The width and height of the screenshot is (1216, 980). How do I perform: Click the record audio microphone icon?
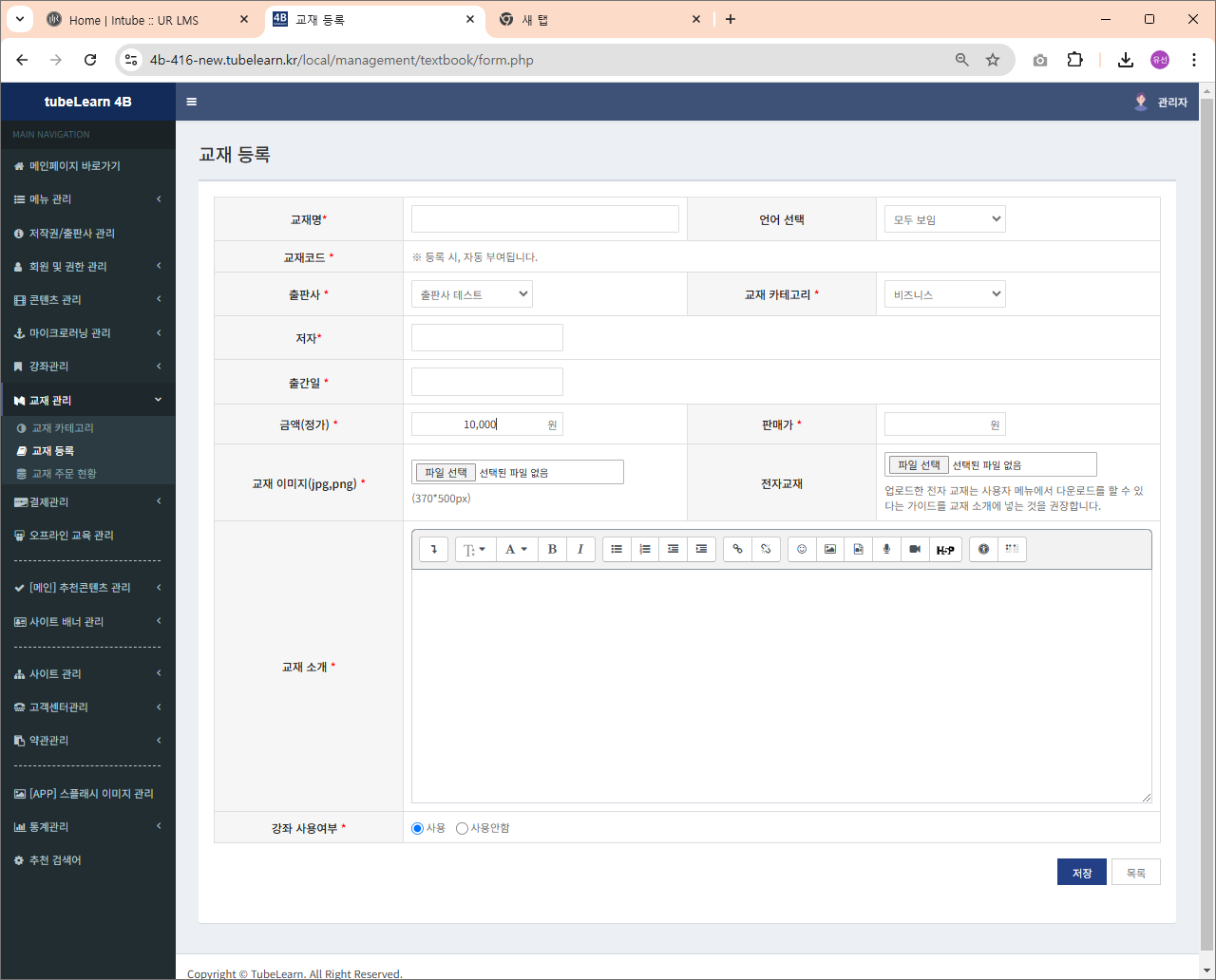886,549
